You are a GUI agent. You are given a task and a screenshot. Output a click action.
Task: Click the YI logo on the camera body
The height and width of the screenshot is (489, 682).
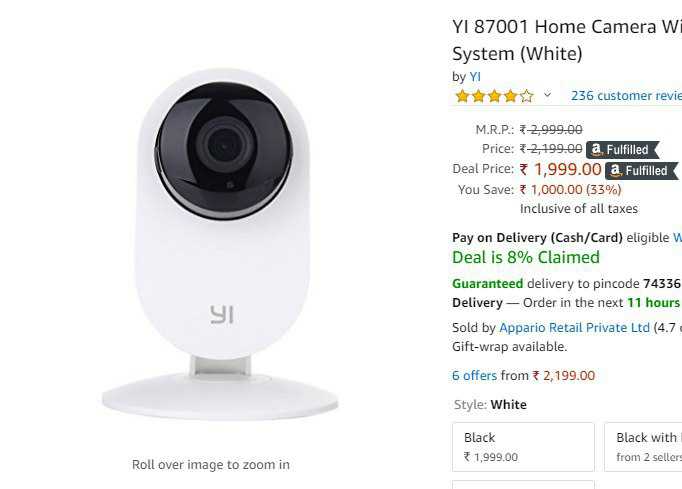222,315
